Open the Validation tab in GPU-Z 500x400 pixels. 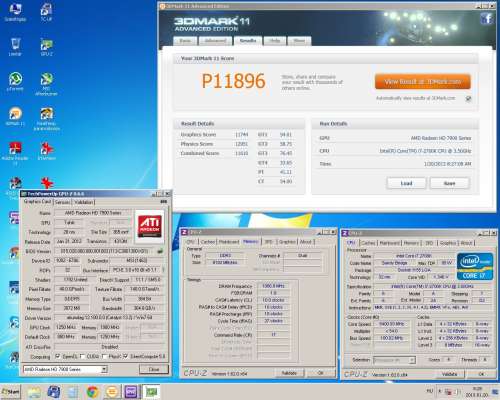[x=83, y=202]
